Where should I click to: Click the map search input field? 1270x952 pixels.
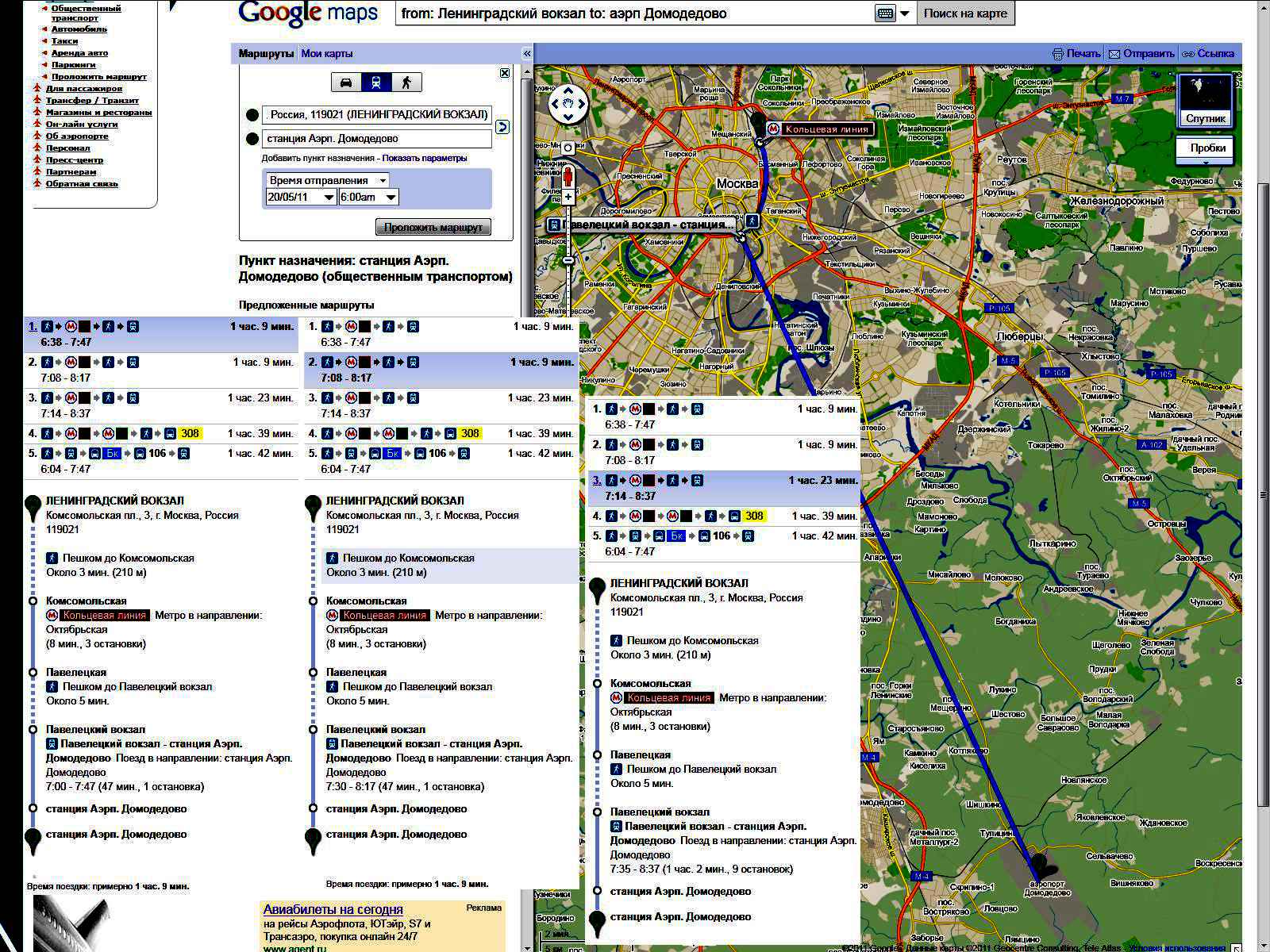pyautogui.click(x=635, y=13)
